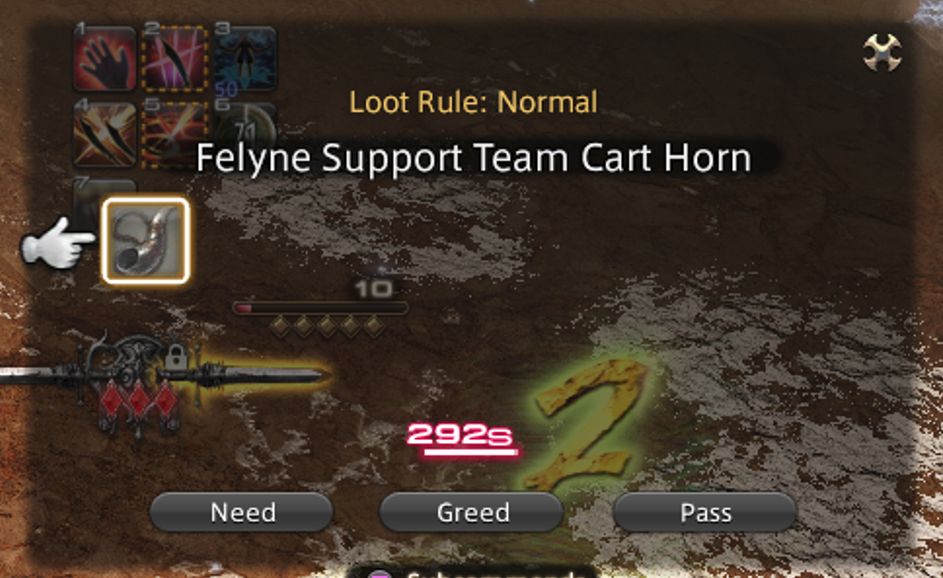This screenshot has width=943, height=578.
Task: Click the 292s countdown timer
Action: click(461, 438)
